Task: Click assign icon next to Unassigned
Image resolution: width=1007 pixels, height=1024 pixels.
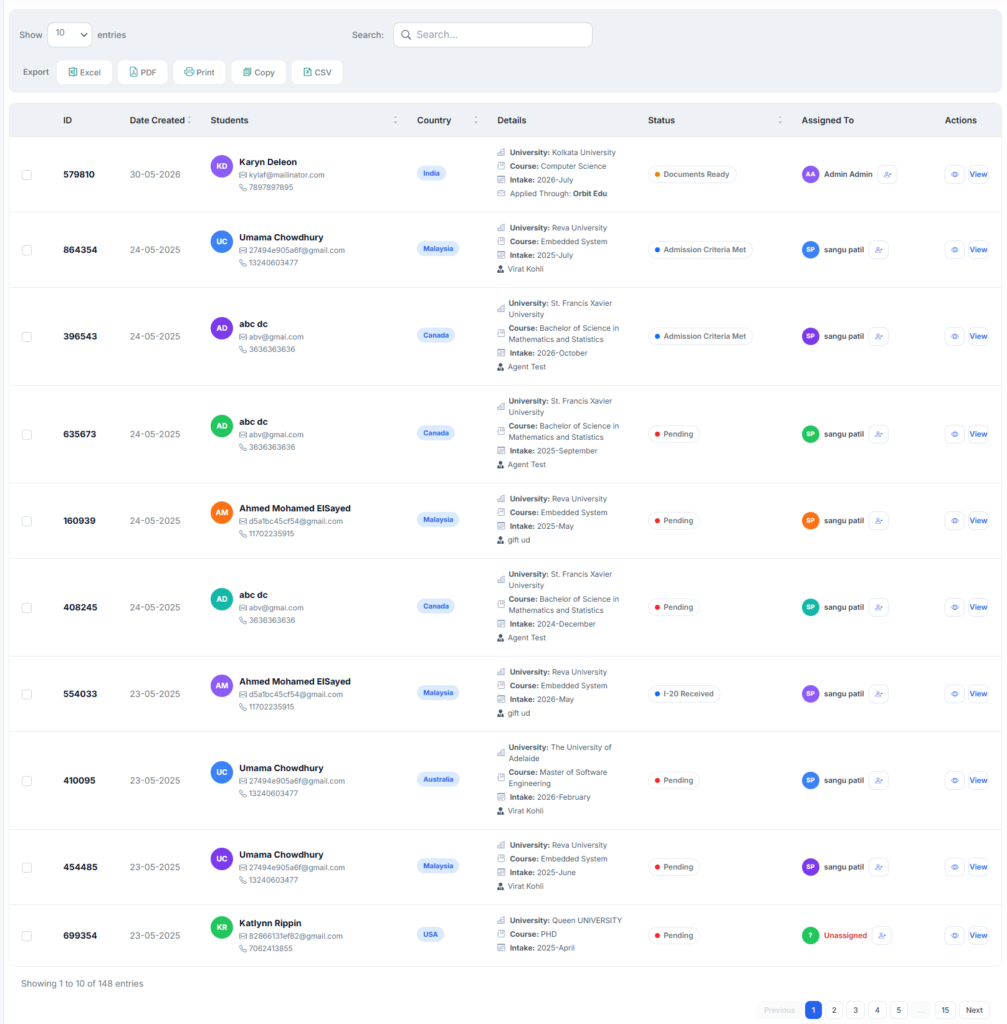Action: click(x=882, y=935)
